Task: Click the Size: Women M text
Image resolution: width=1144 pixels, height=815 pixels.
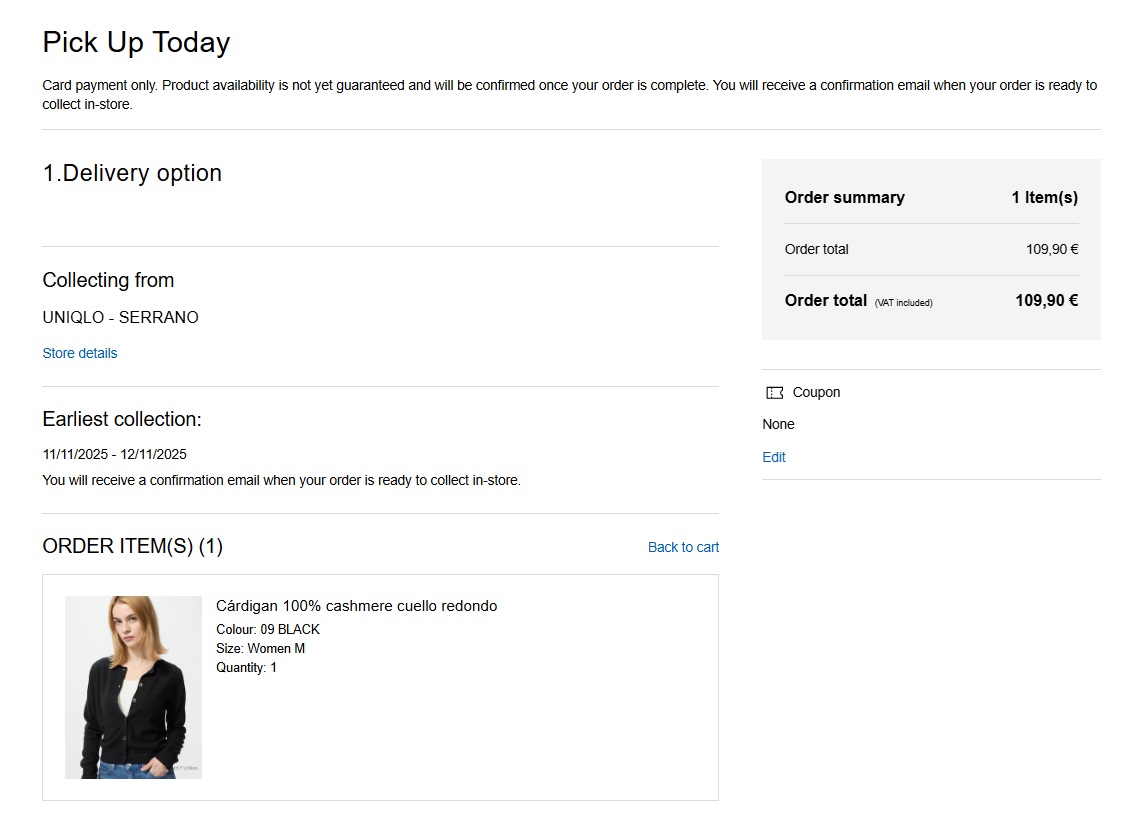Action: 260,648
